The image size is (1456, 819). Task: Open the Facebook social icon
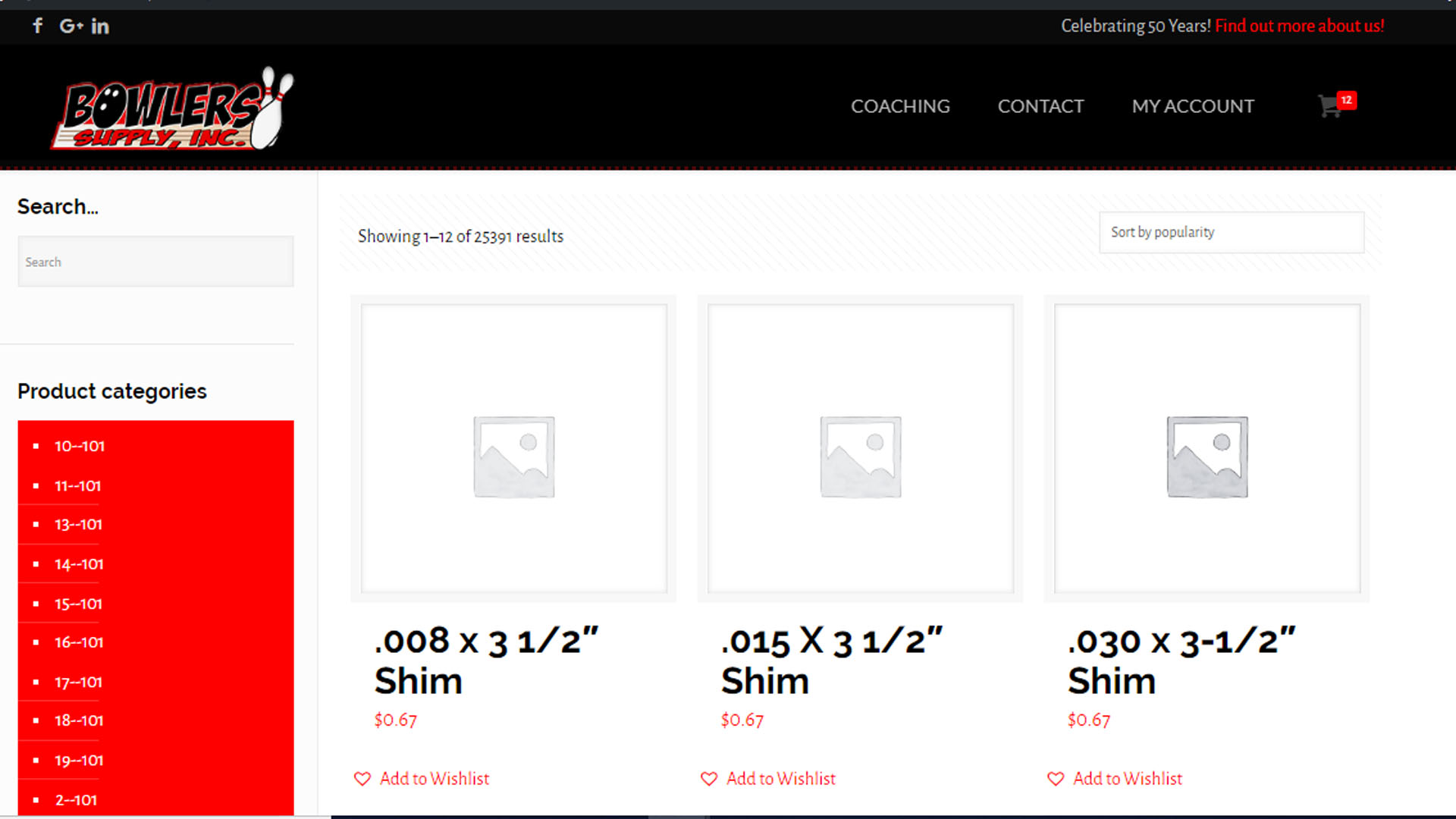[38, 26]
